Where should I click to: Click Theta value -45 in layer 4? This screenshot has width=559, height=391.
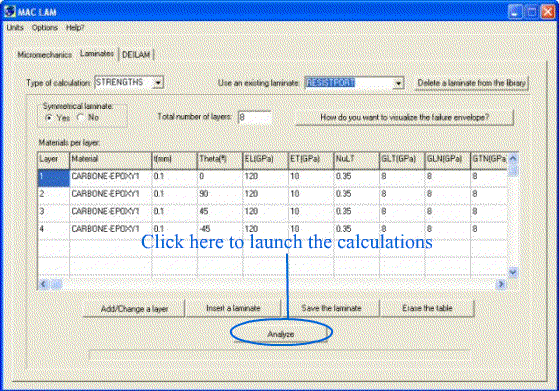pos(220,230)
